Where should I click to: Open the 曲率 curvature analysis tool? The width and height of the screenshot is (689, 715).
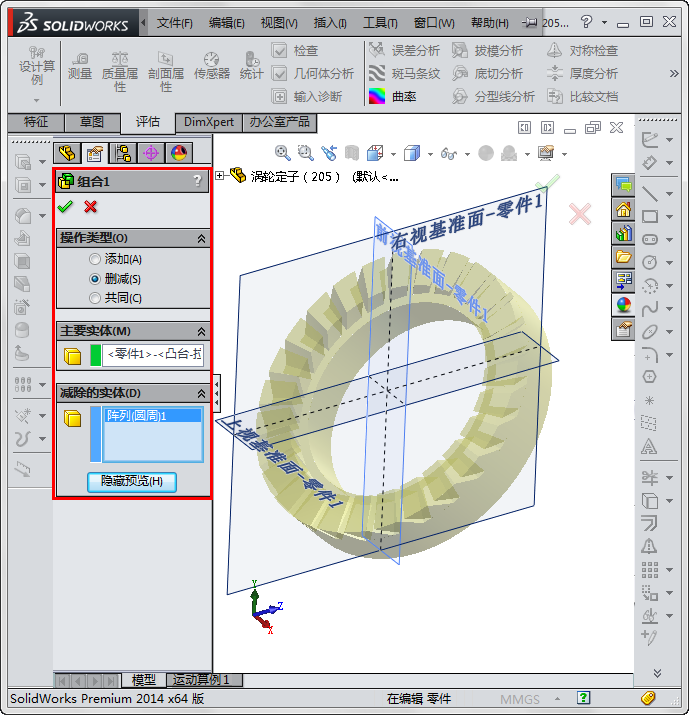pyautogui.click(x=394, y=97)
